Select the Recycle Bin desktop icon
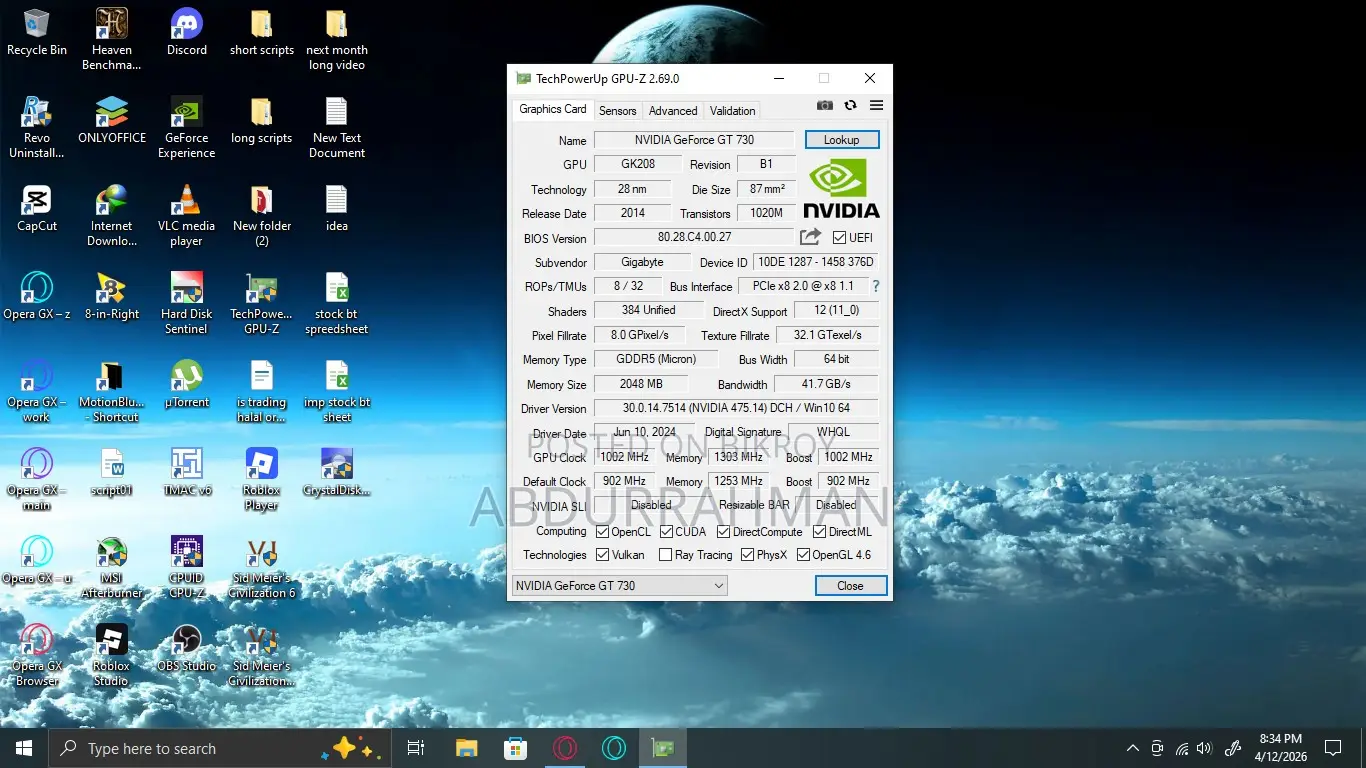 [x=37, y=32]
